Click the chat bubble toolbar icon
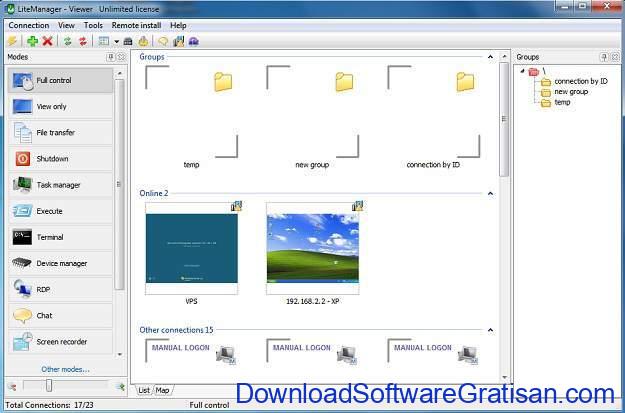This screenshot has width=625, height=413. point(163,41)
